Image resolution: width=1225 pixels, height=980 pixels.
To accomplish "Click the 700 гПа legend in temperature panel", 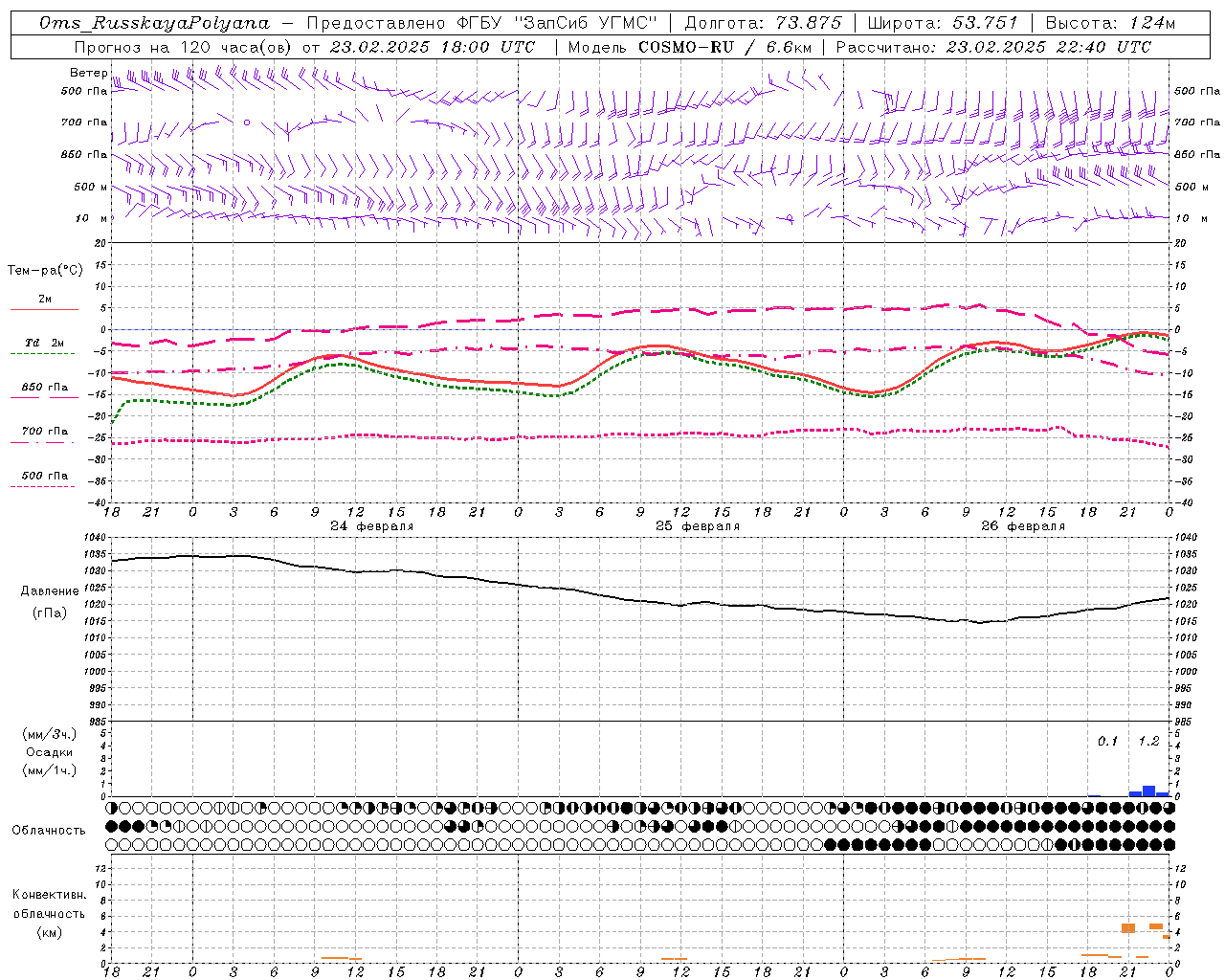I will click(x=45, y=432).
